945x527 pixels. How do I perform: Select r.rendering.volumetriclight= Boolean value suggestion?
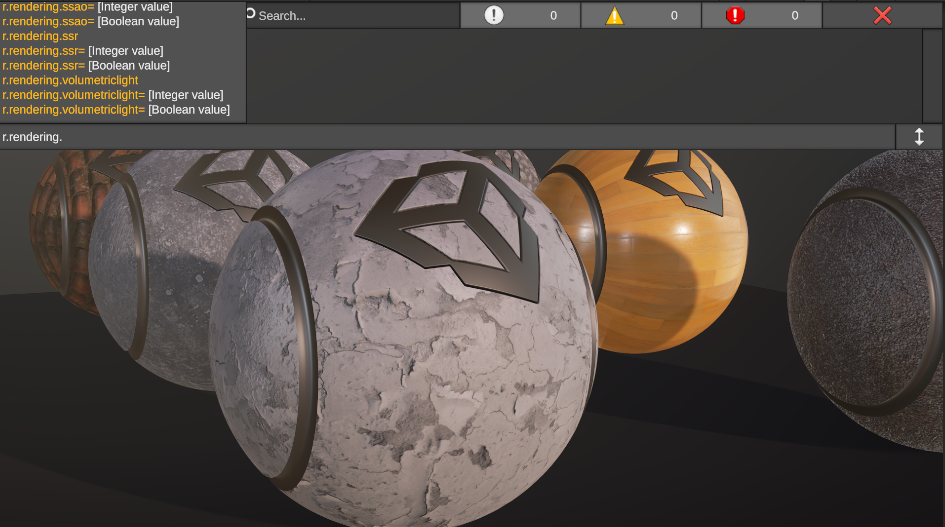click(116, 110)
